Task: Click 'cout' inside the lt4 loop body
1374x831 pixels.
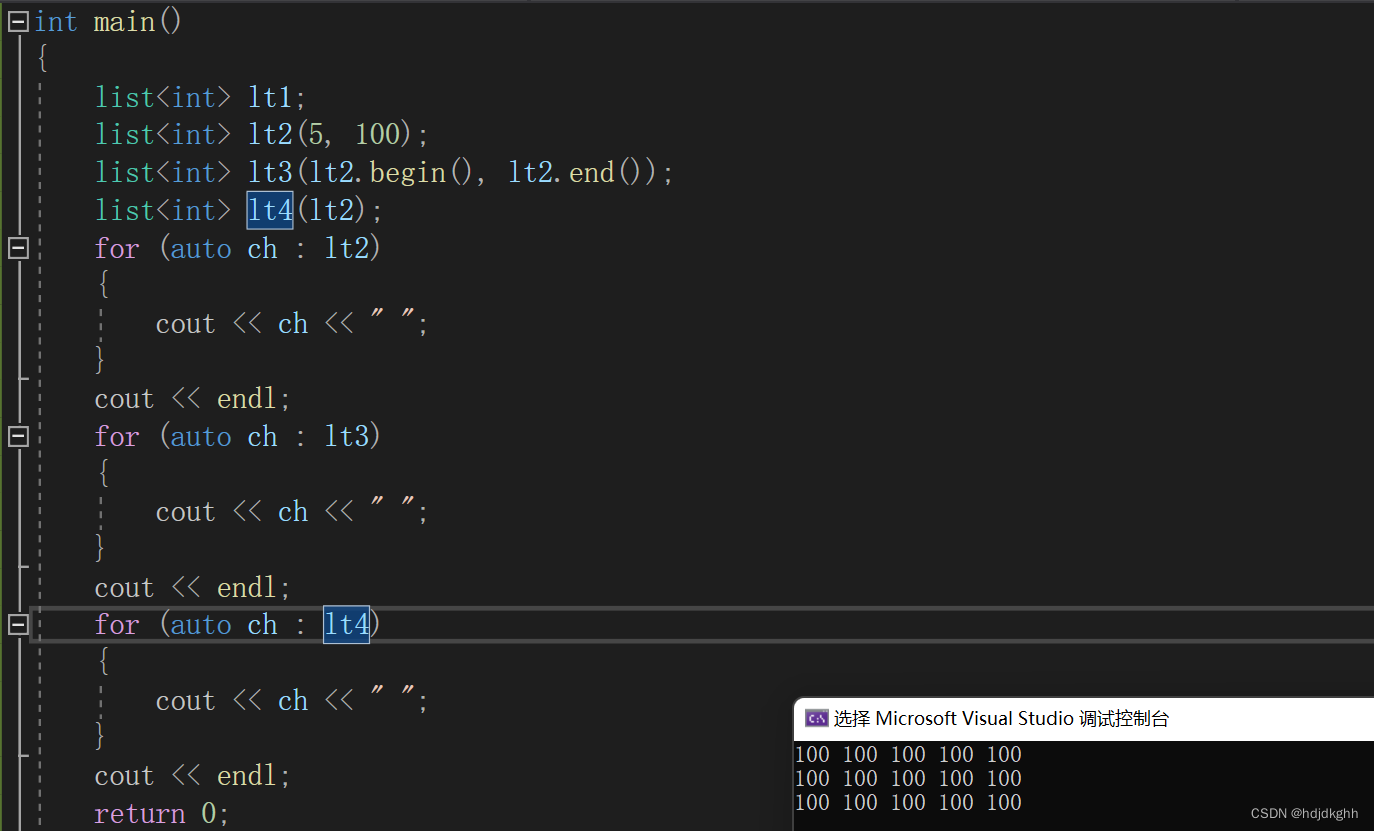Action: pyautogui.click(x=185, y=700)
